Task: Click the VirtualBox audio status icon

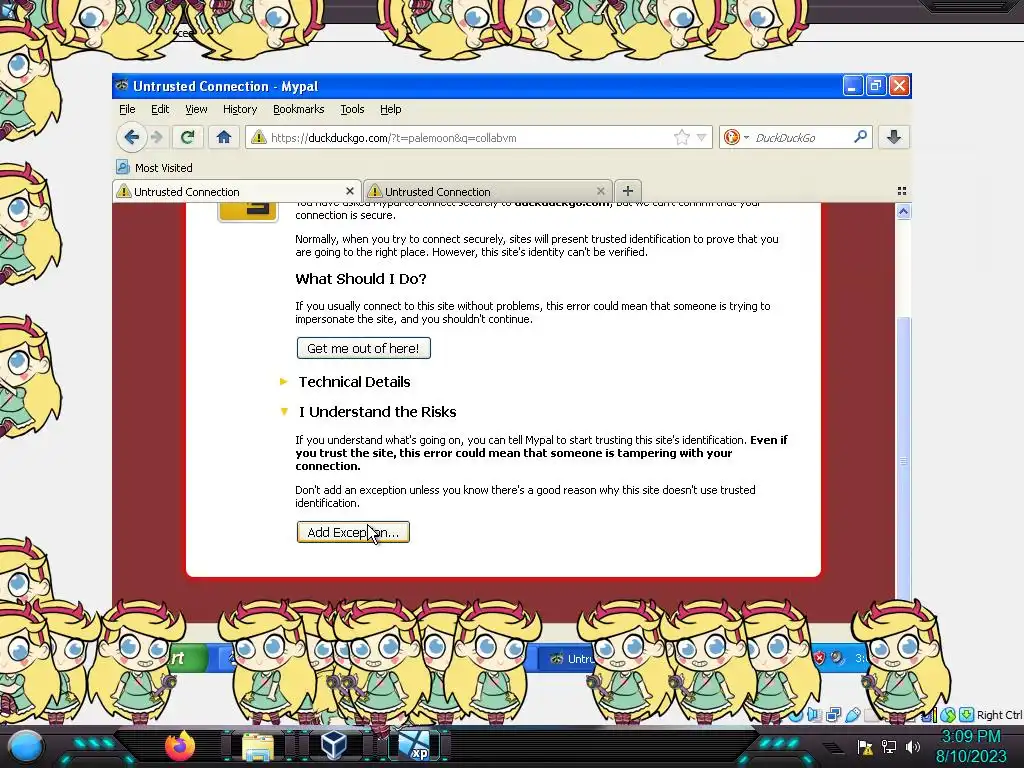Action: [x=814, y=714]
